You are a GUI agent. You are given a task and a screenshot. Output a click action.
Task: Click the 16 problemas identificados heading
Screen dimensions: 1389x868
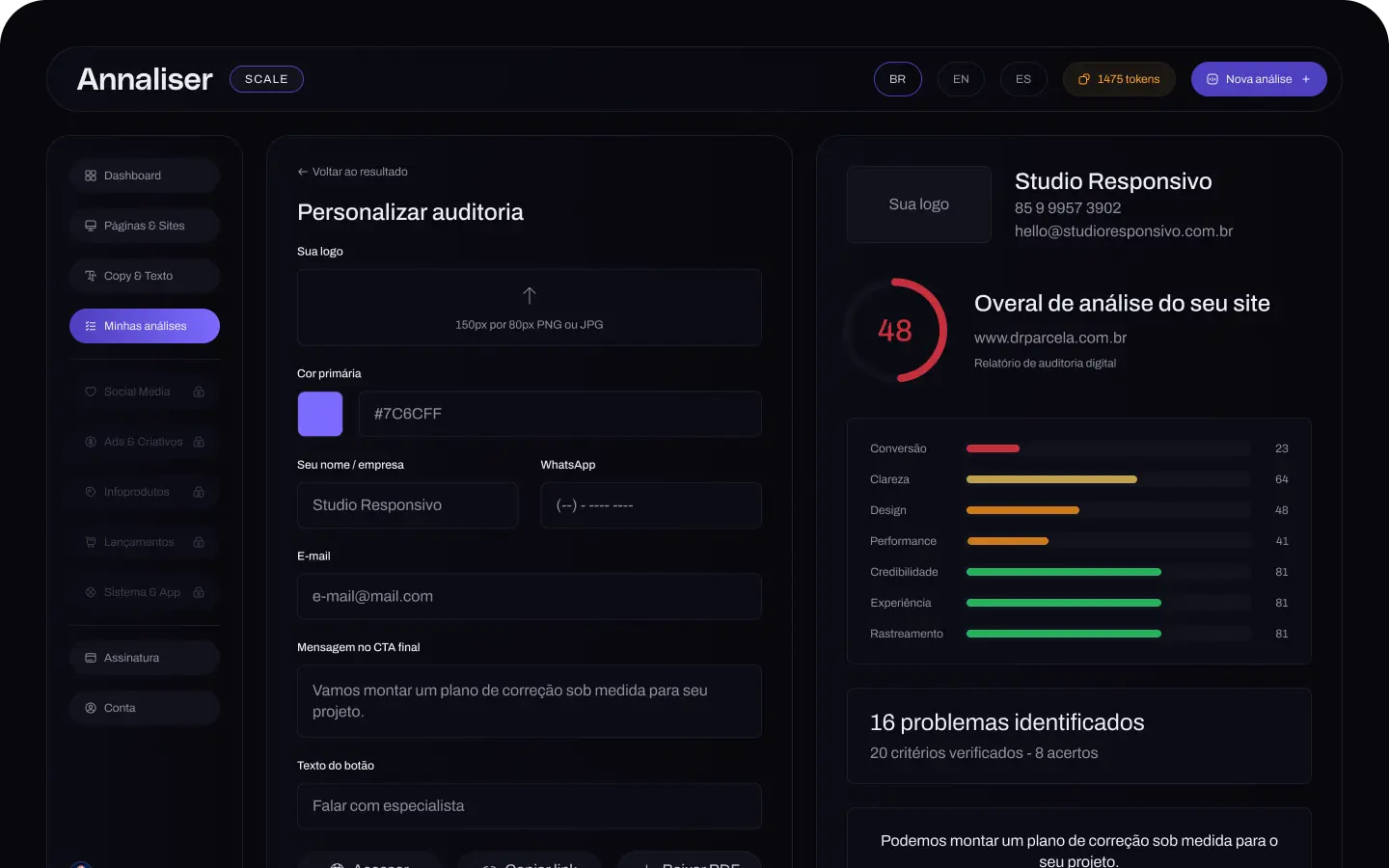coord(1007,722)
